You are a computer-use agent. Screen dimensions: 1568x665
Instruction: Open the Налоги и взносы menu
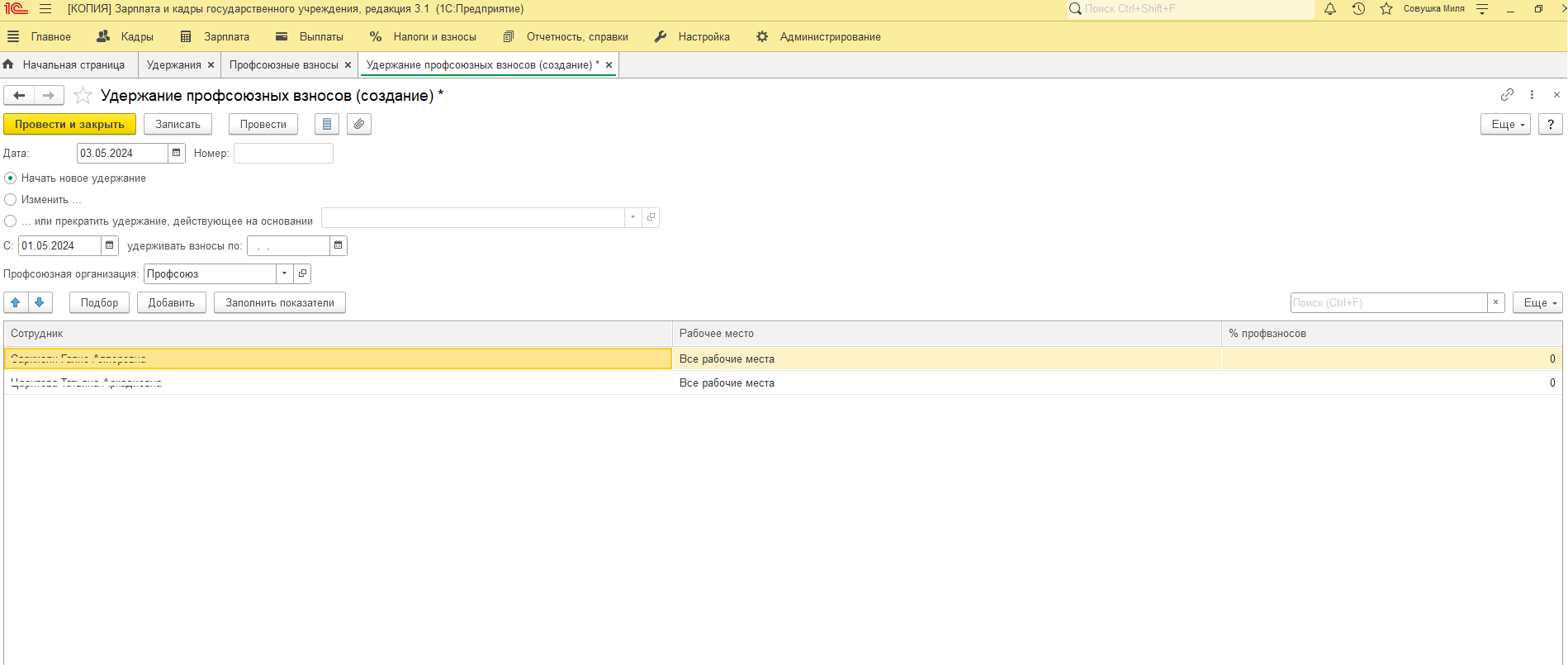[423, 36]
